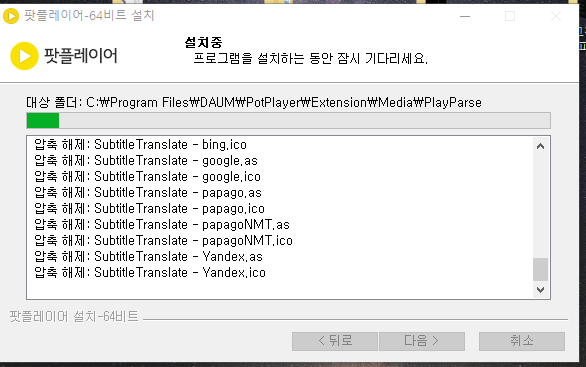Click the < 뒤로 back button

click(x=335, y=341)
